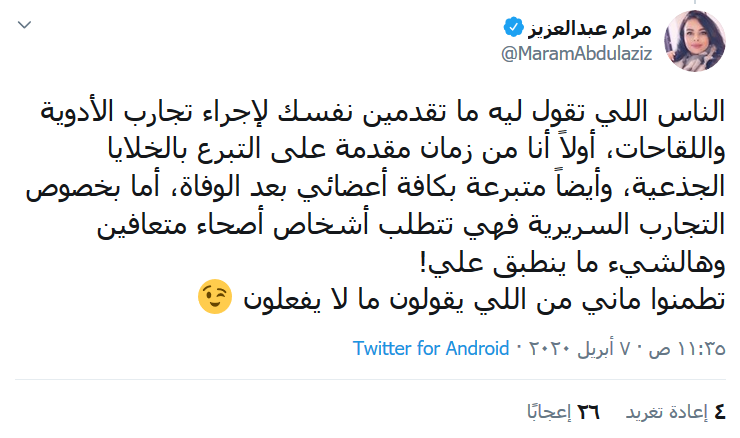This screenshot has height=438, width=740.
Task: Open the Twitter for Android source link
Action: coord(429,350)
